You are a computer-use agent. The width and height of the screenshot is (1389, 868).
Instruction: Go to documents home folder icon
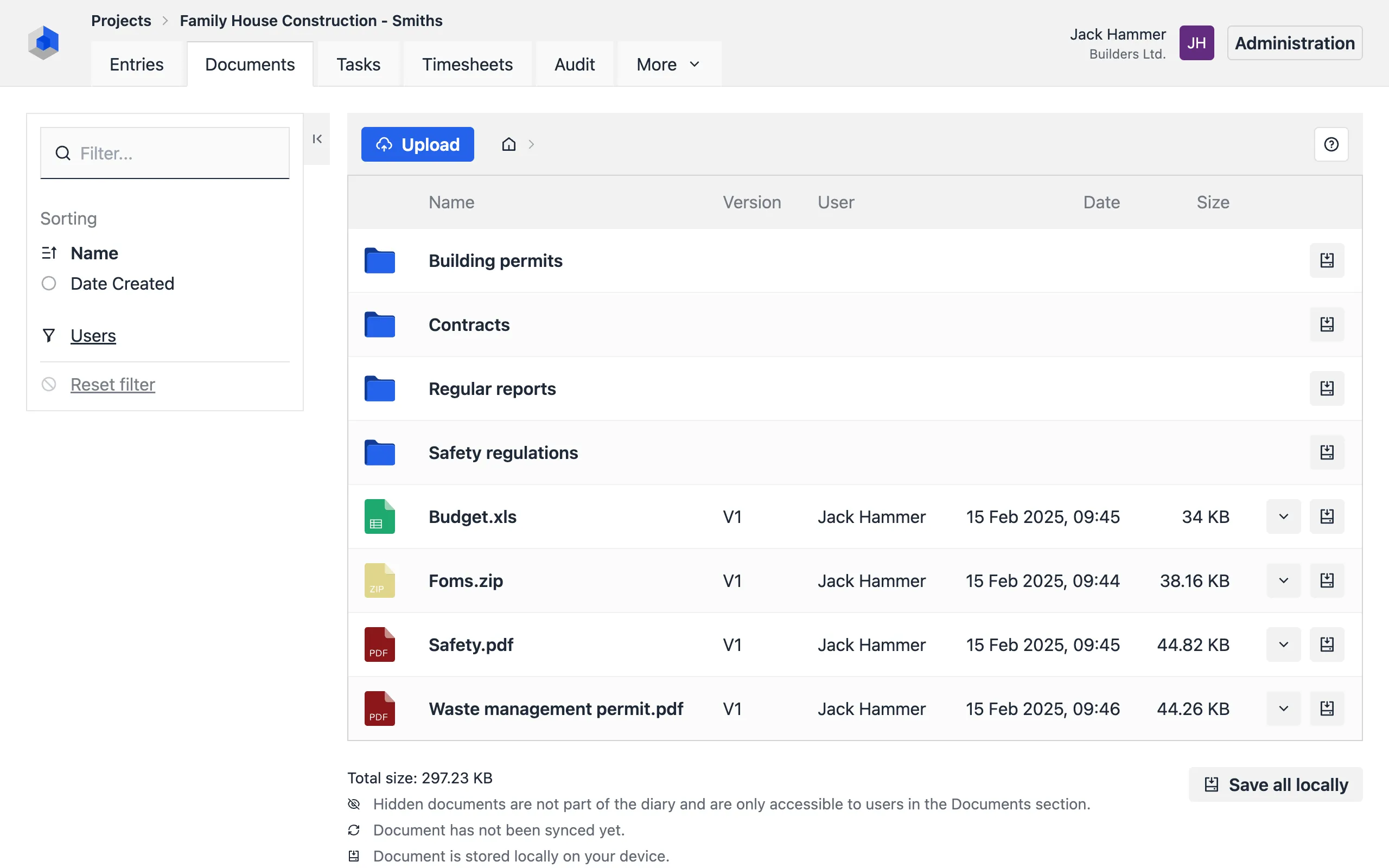(x=508, y=144)
